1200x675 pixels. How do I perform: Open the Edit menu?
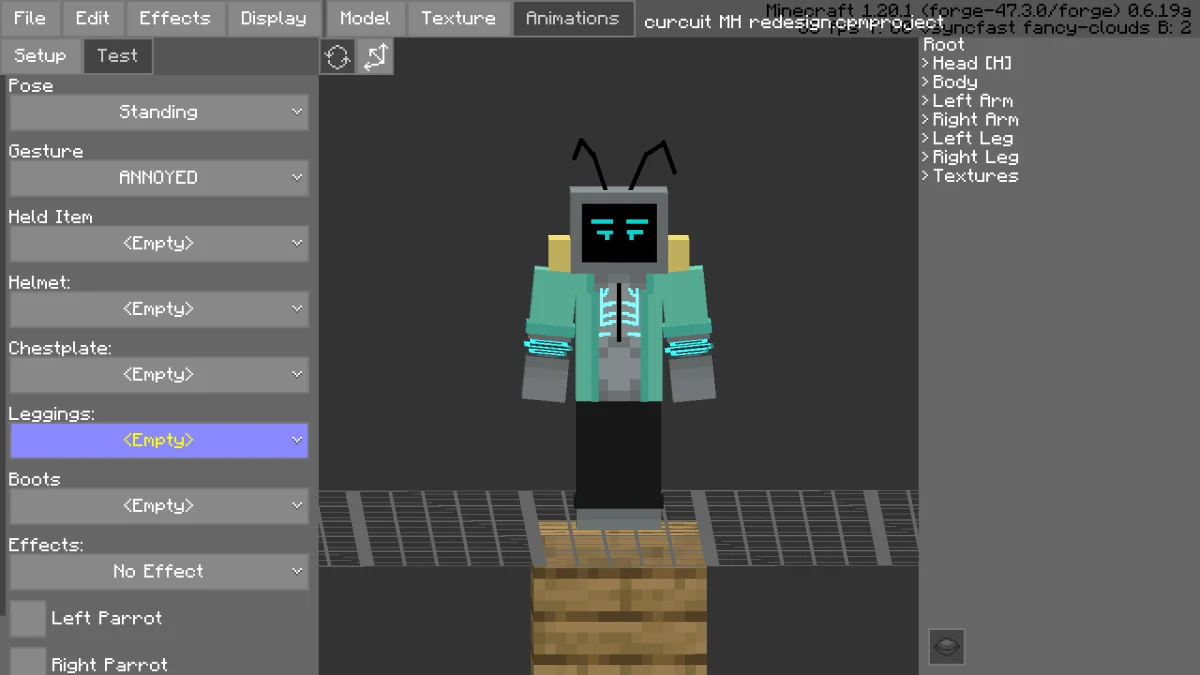click(x=93, y=18)
